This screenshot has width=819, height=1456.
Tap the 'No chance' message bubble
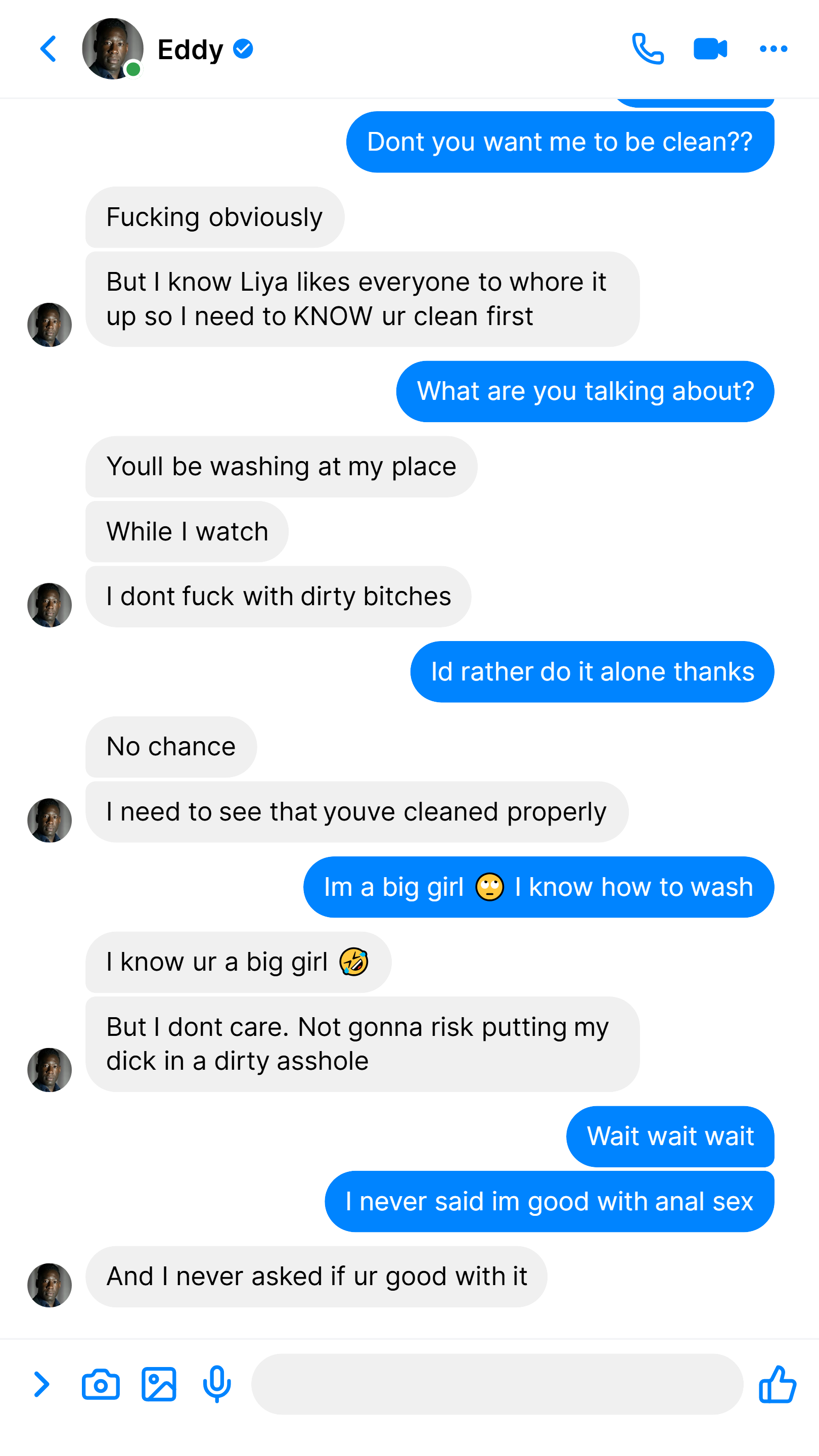171,747
